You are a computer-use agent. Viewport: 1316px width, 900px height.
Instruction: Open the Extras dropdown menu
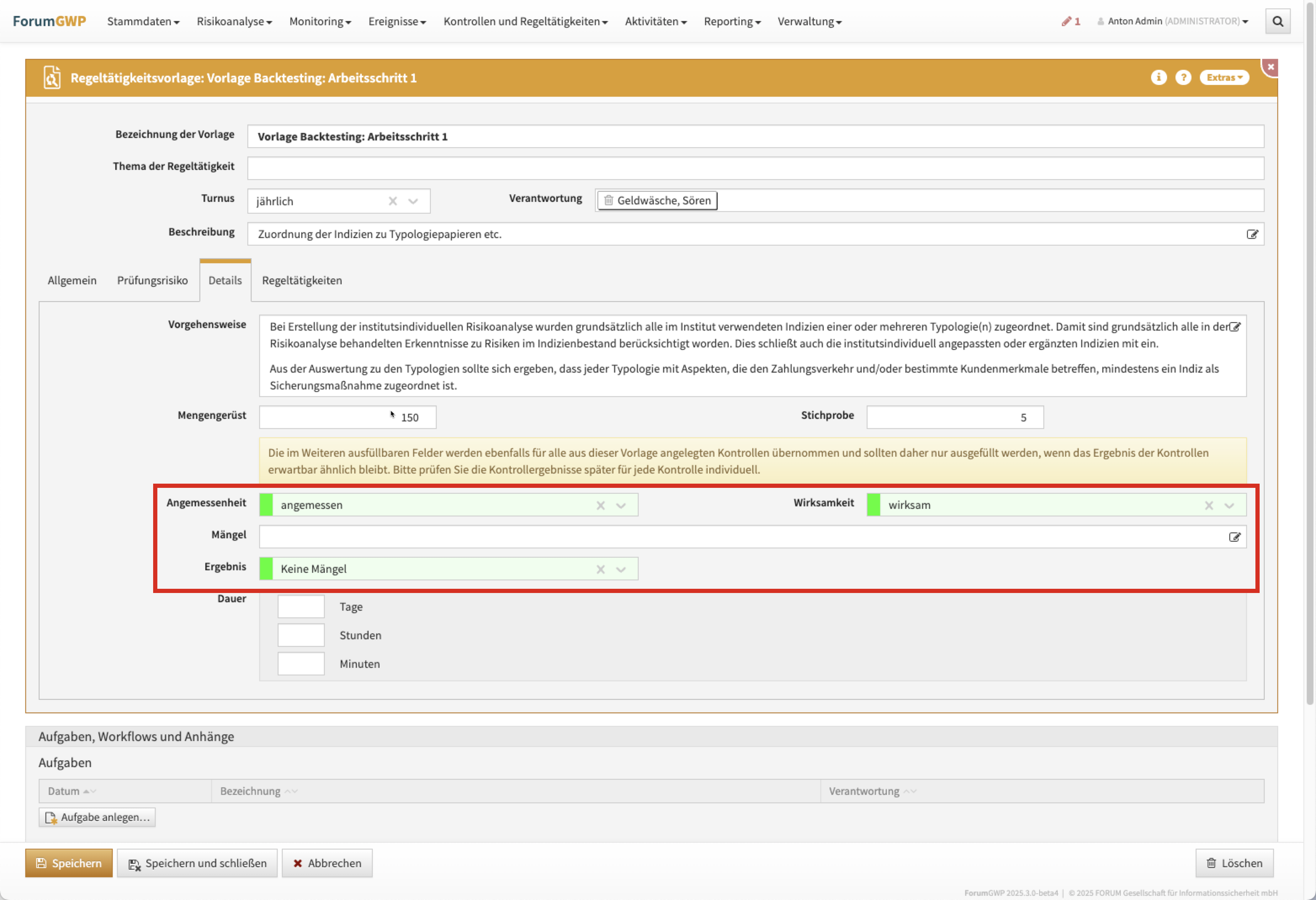tap(1224, 77)
